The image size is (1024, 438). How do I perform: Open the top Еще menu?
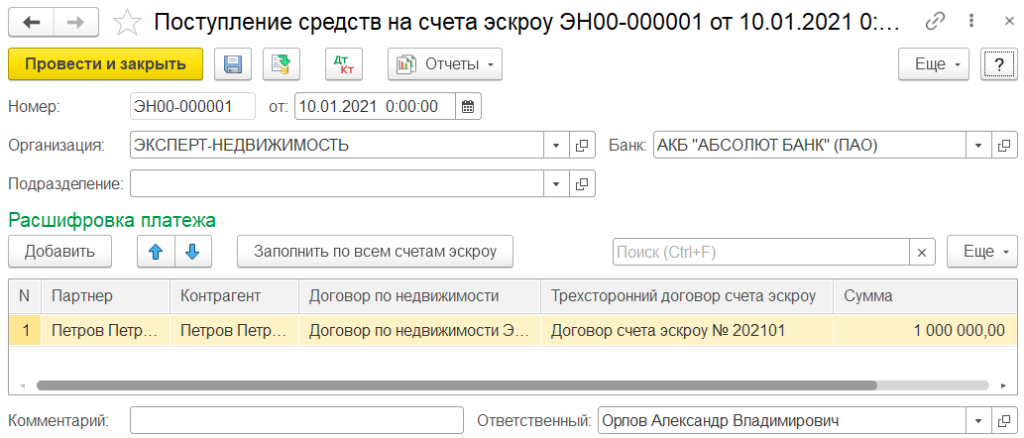pyautogui.click(x=936, y=65)
